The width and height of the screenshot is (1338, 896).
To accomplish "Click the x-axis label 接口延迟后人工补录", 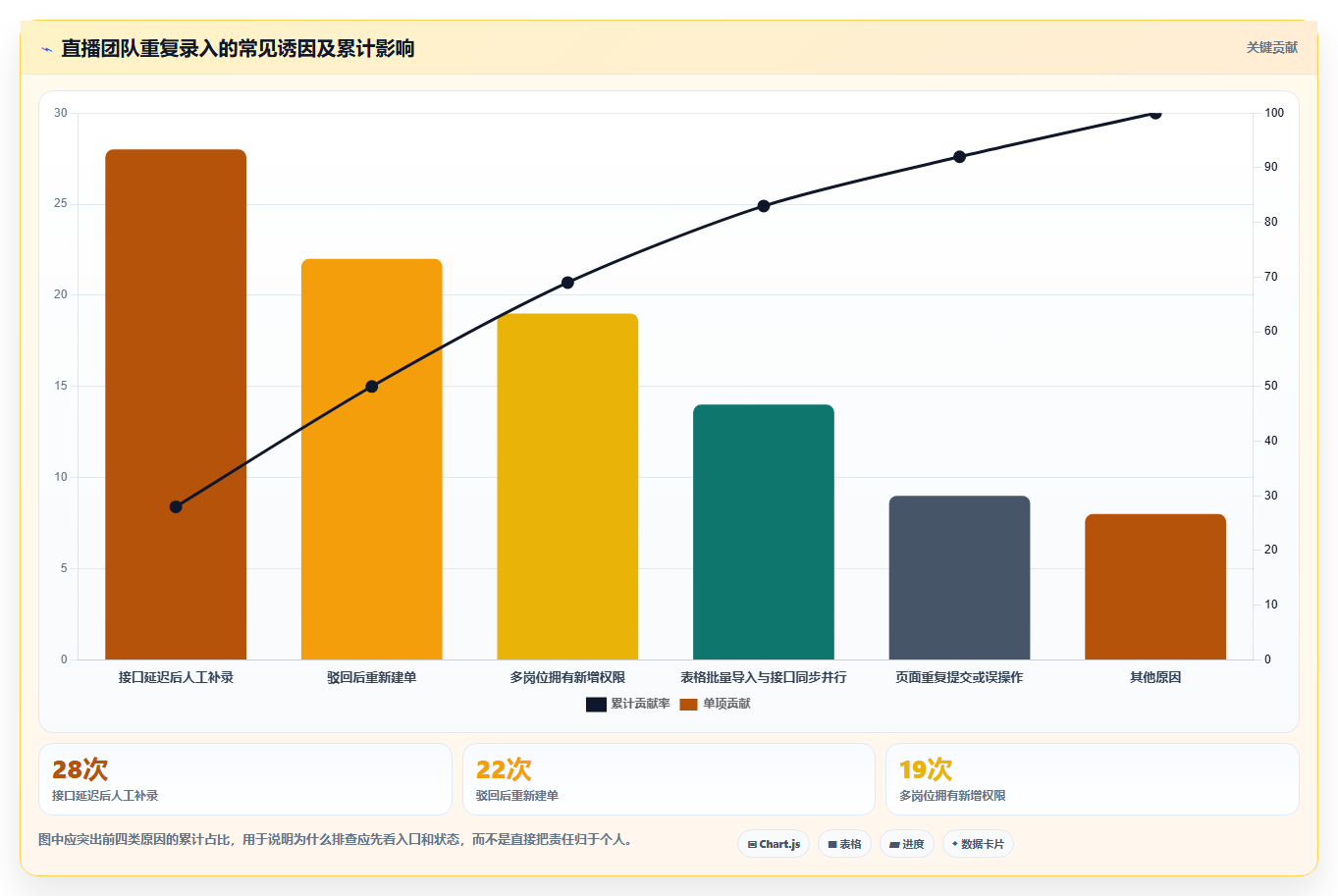I will 176,677.
